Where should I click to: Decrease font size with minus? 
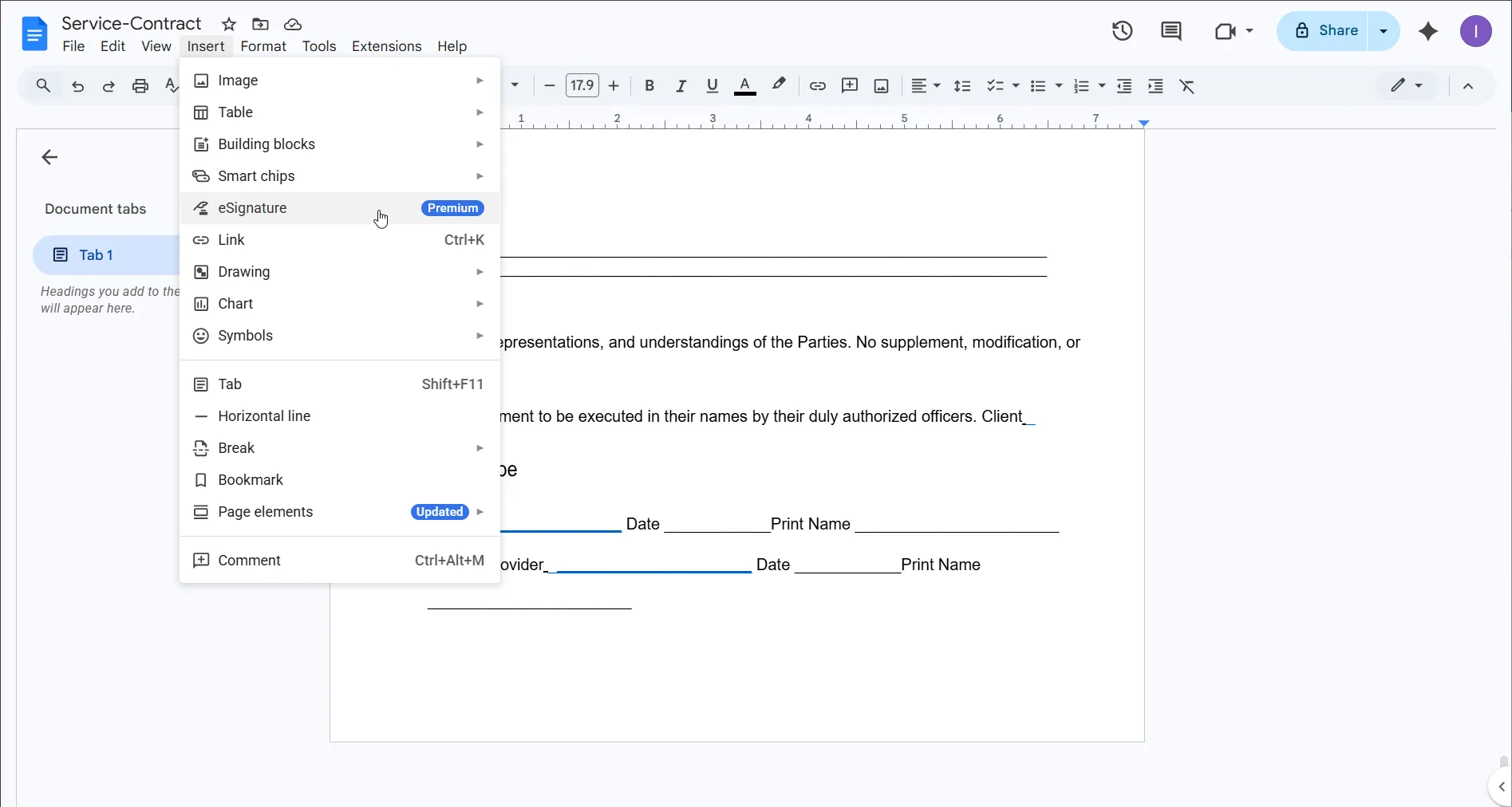(x=549, y=86)
